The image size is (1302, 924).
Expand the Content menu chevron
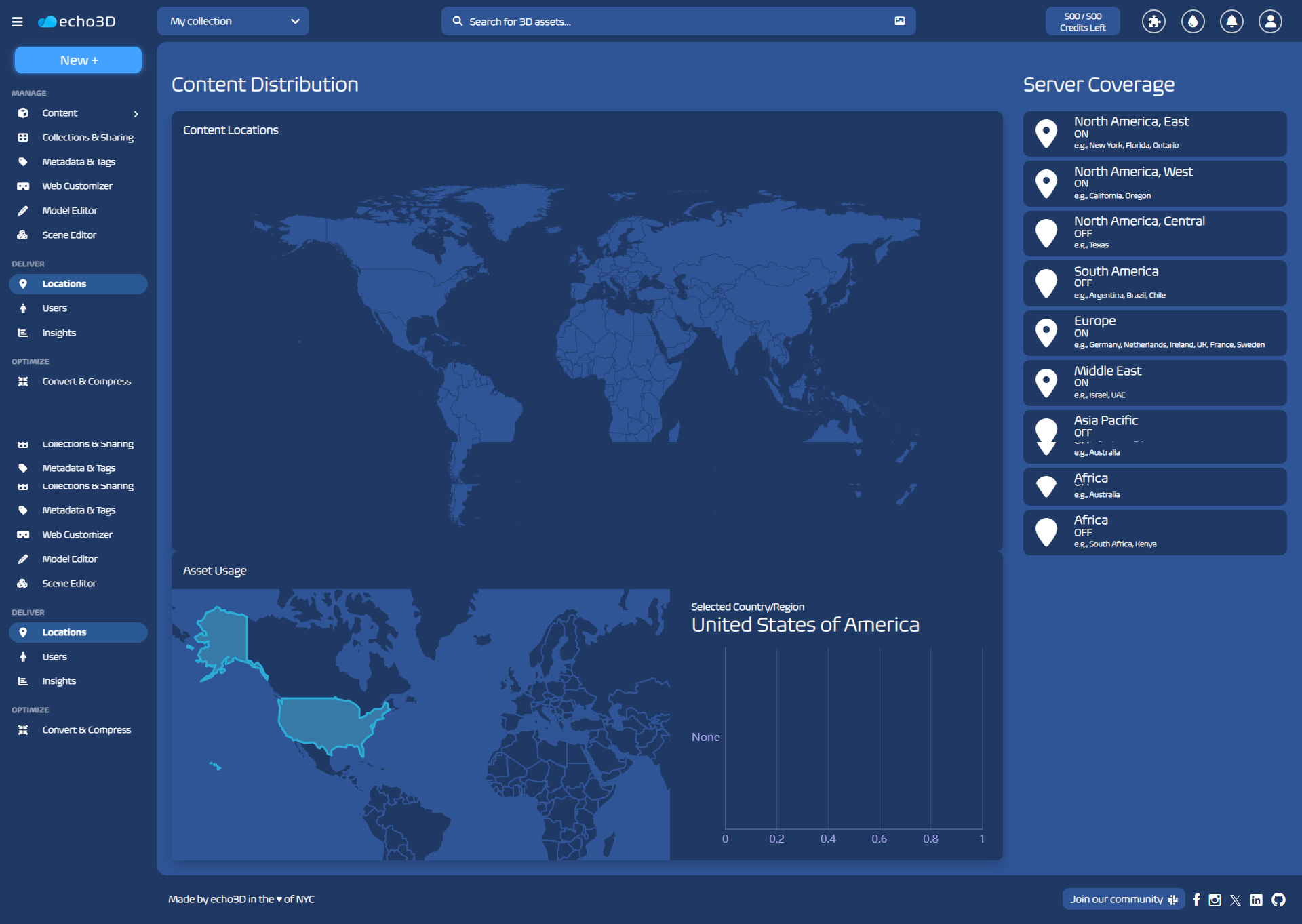tap(136, 114)
